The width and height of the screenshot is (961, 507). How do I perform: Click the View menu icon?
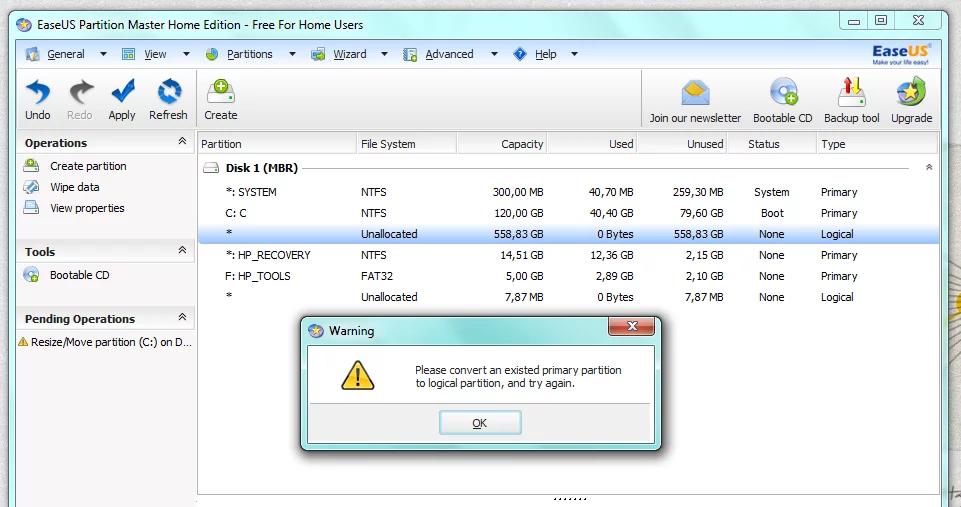128,54
